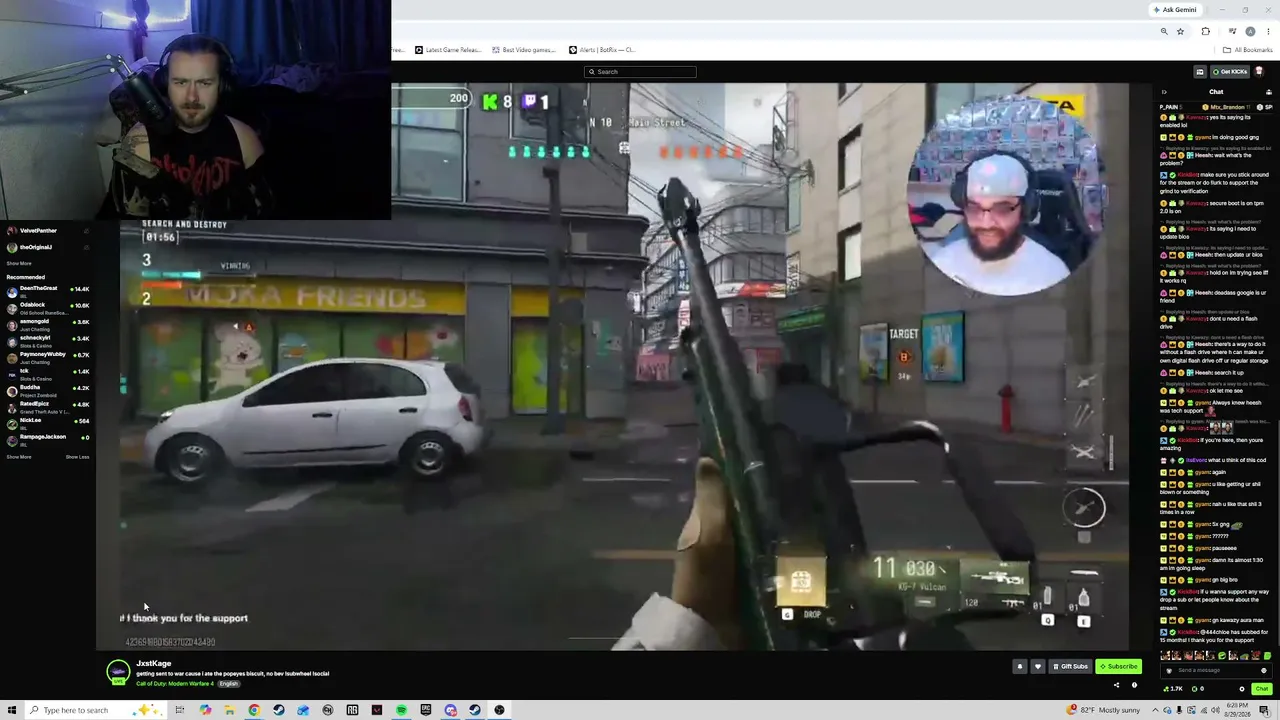
Task: Open the tck recommended channel
Action: (x=47, y=373)
